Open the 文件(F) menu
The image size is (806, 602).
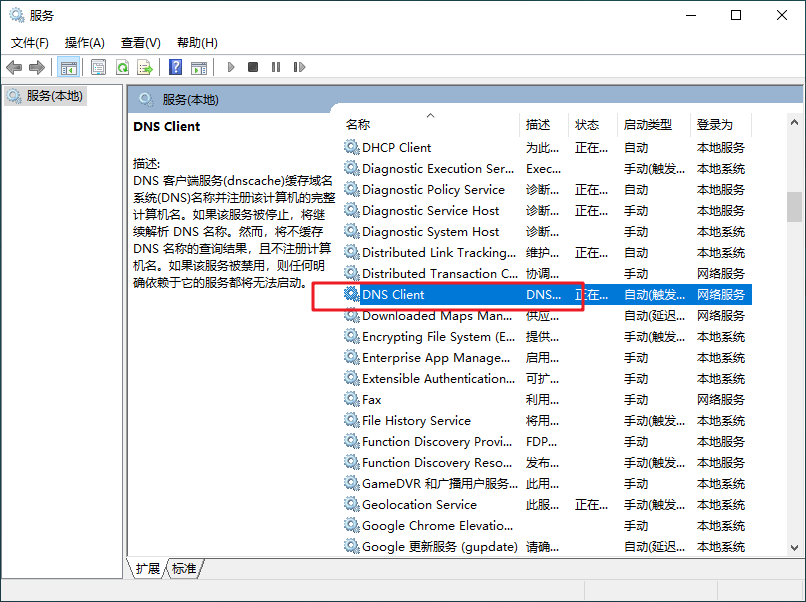30,43
